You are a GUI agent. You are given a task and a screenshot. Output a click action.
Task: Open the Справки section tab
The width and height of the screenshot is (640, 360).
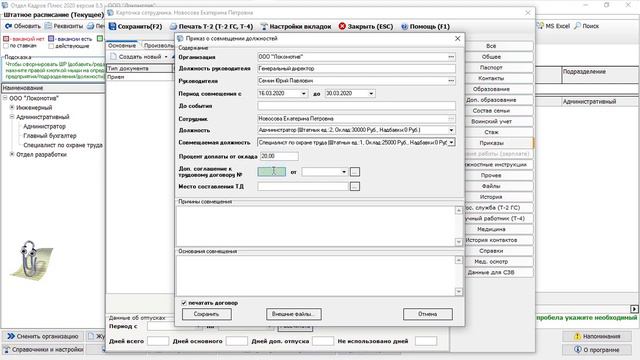491,251
